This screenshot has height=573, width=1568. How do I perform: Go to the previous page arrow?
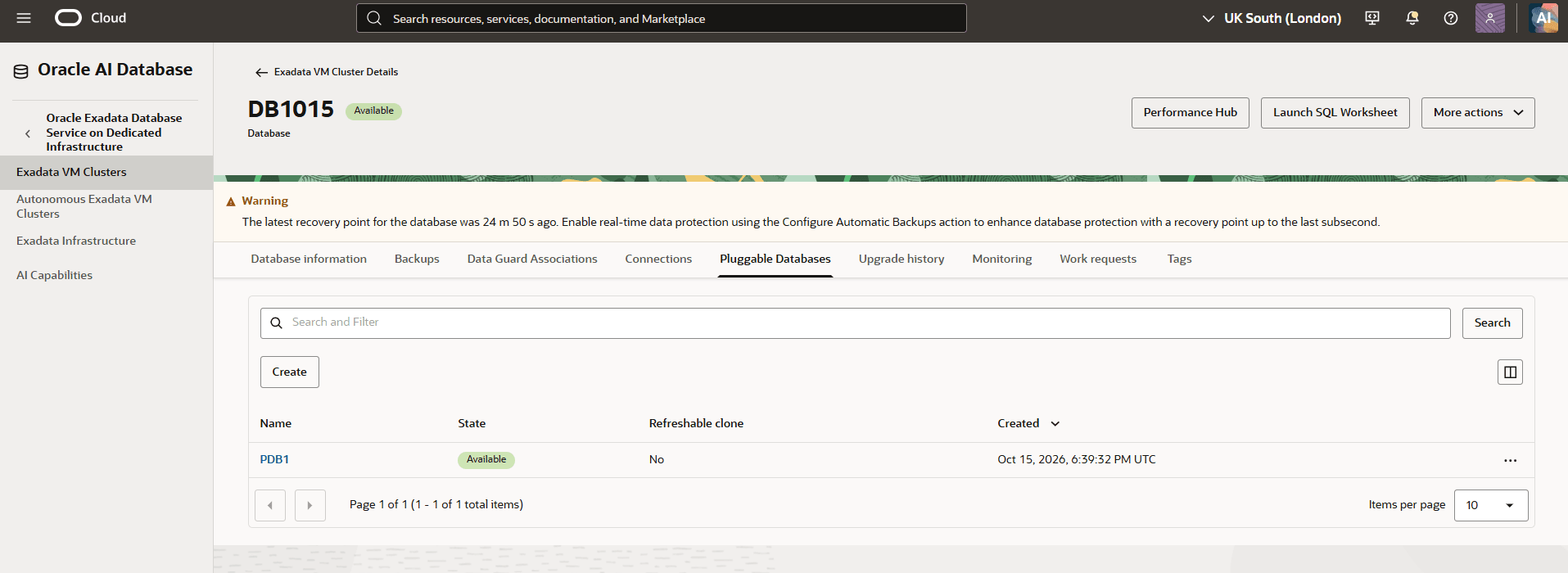tap(270, 505)
